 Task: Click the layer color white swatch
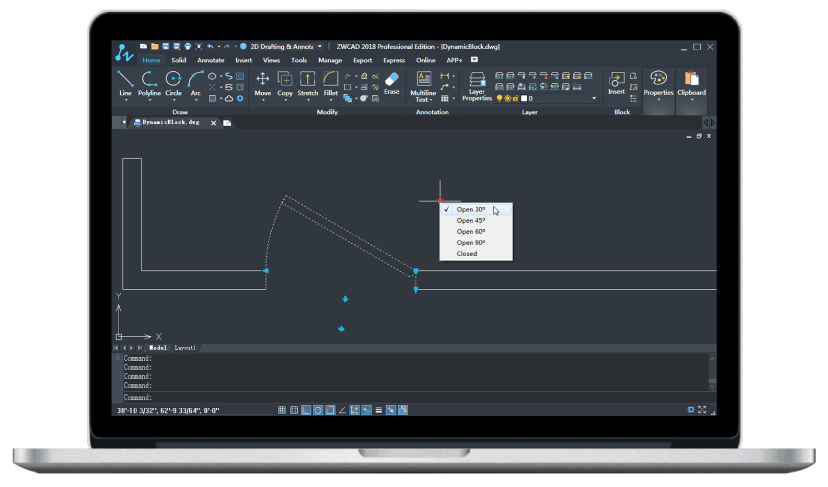524,98
